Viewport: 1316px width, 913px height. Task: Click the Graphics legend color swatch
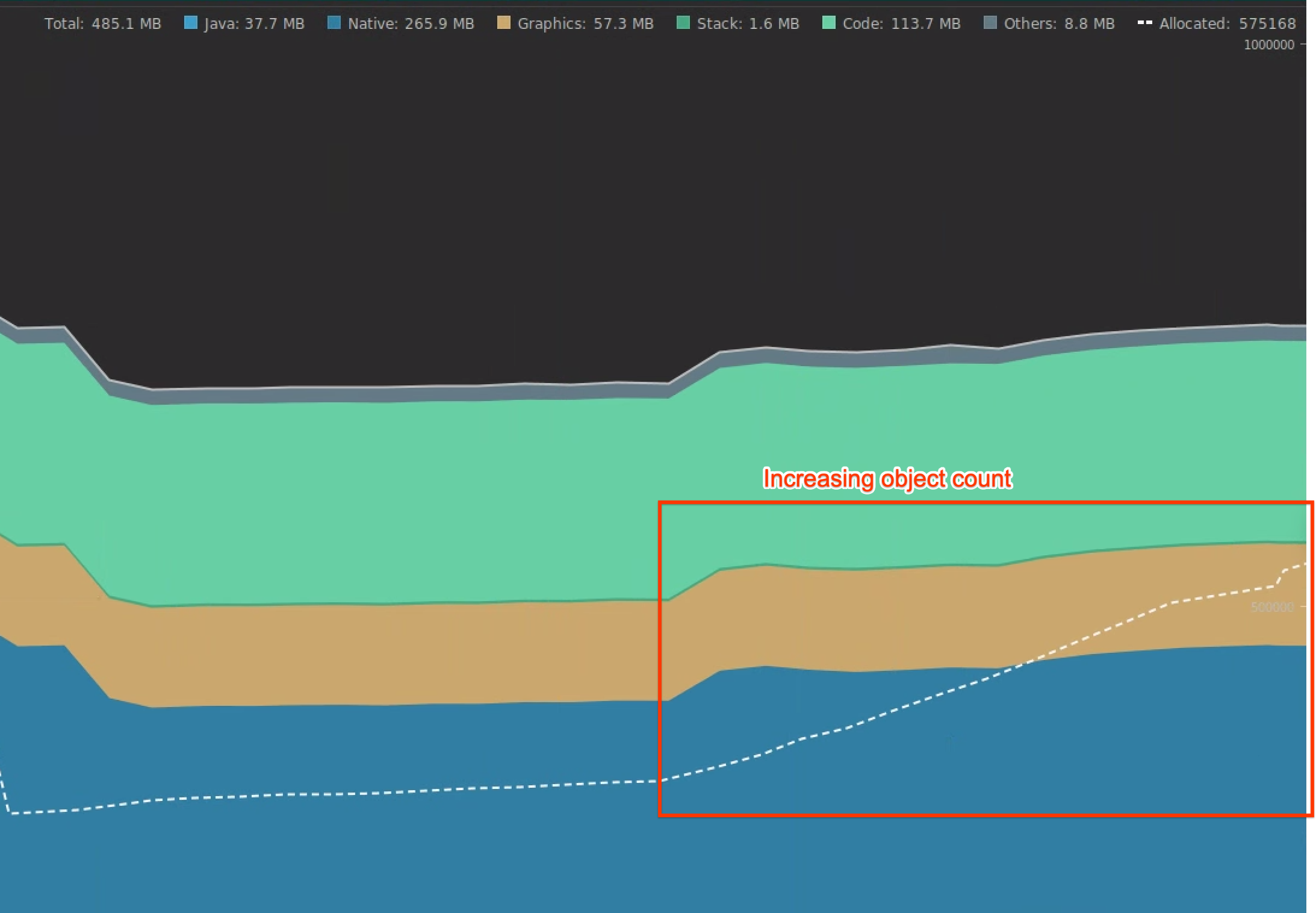503,23
